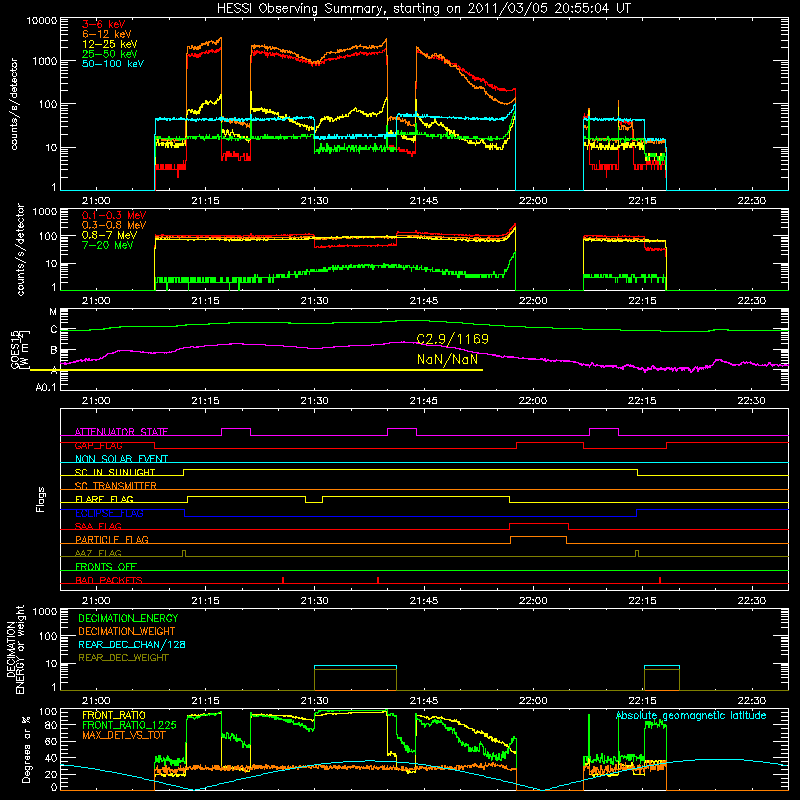
Task: Select the FLARE_FLAG label
Action: coord(104,499)
